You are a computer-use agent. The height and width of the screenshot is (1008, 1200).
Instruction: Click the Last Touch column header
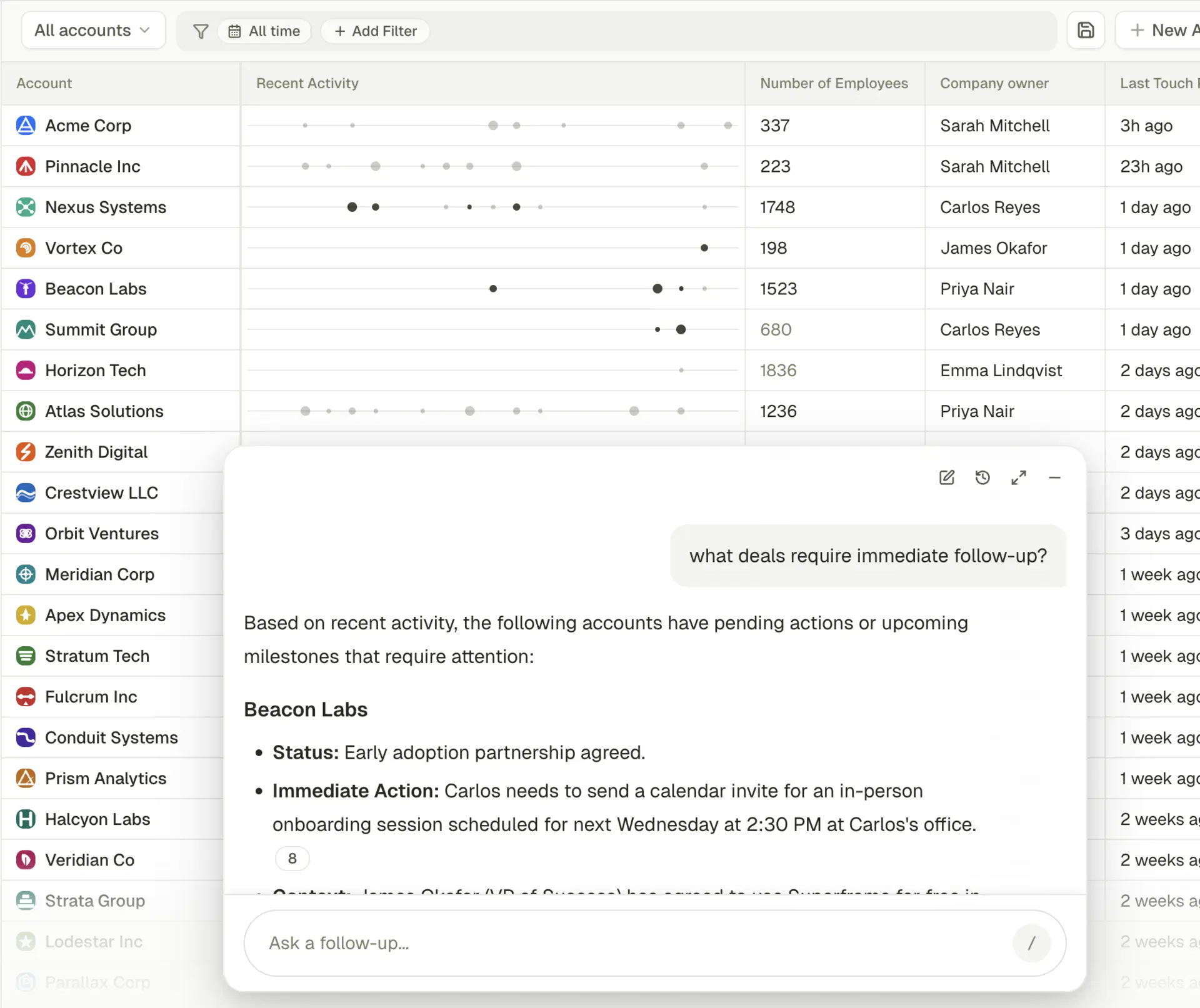1159,83
